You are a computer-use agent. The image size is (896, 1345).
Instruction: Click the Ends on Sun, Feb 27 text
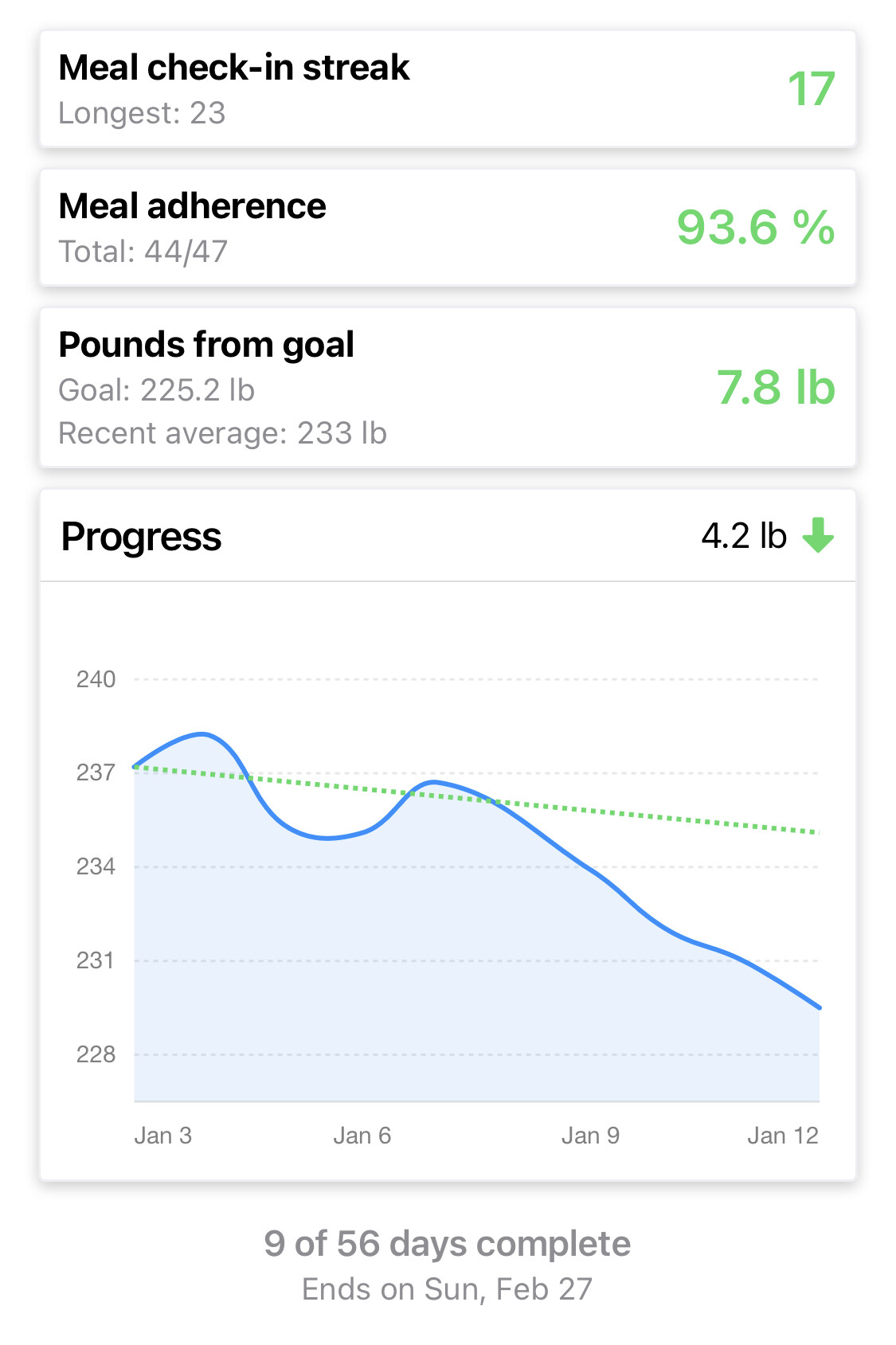coord(447,1289)
